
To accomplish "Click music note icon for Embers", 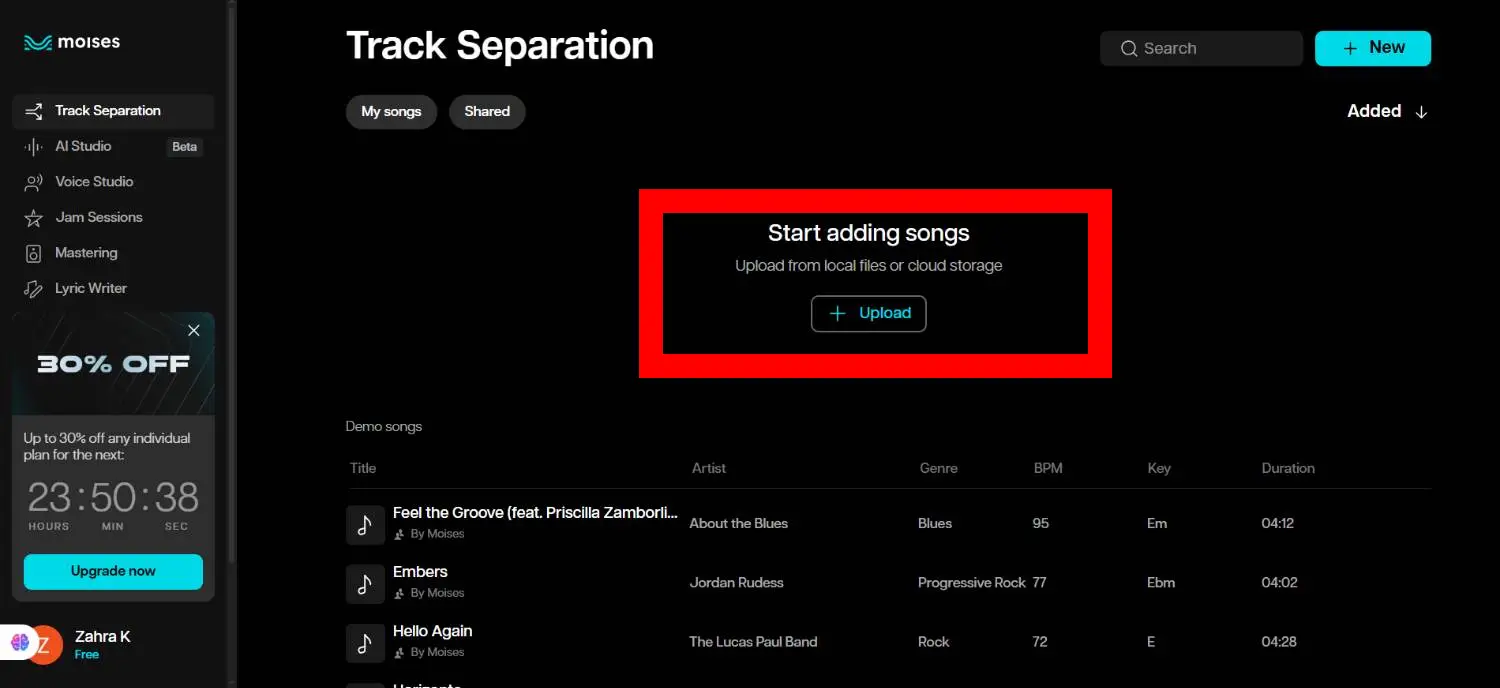I will [365, 583].
